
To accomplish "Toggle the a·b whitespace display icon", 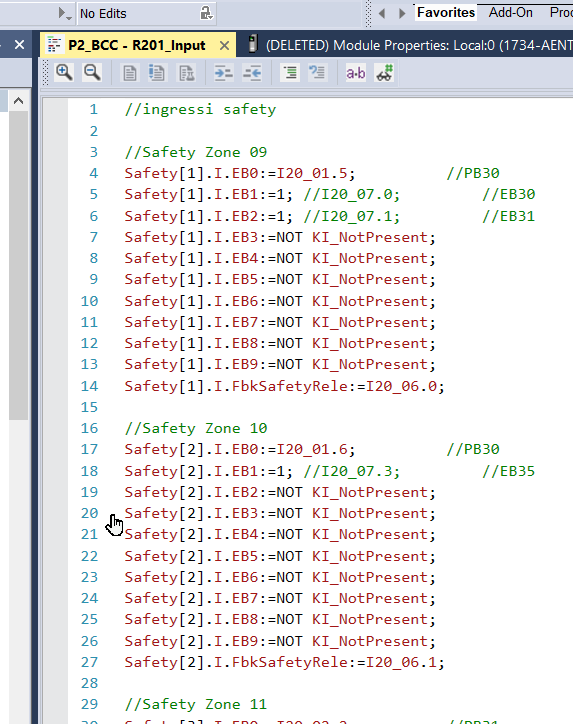I will pos(356,73).
